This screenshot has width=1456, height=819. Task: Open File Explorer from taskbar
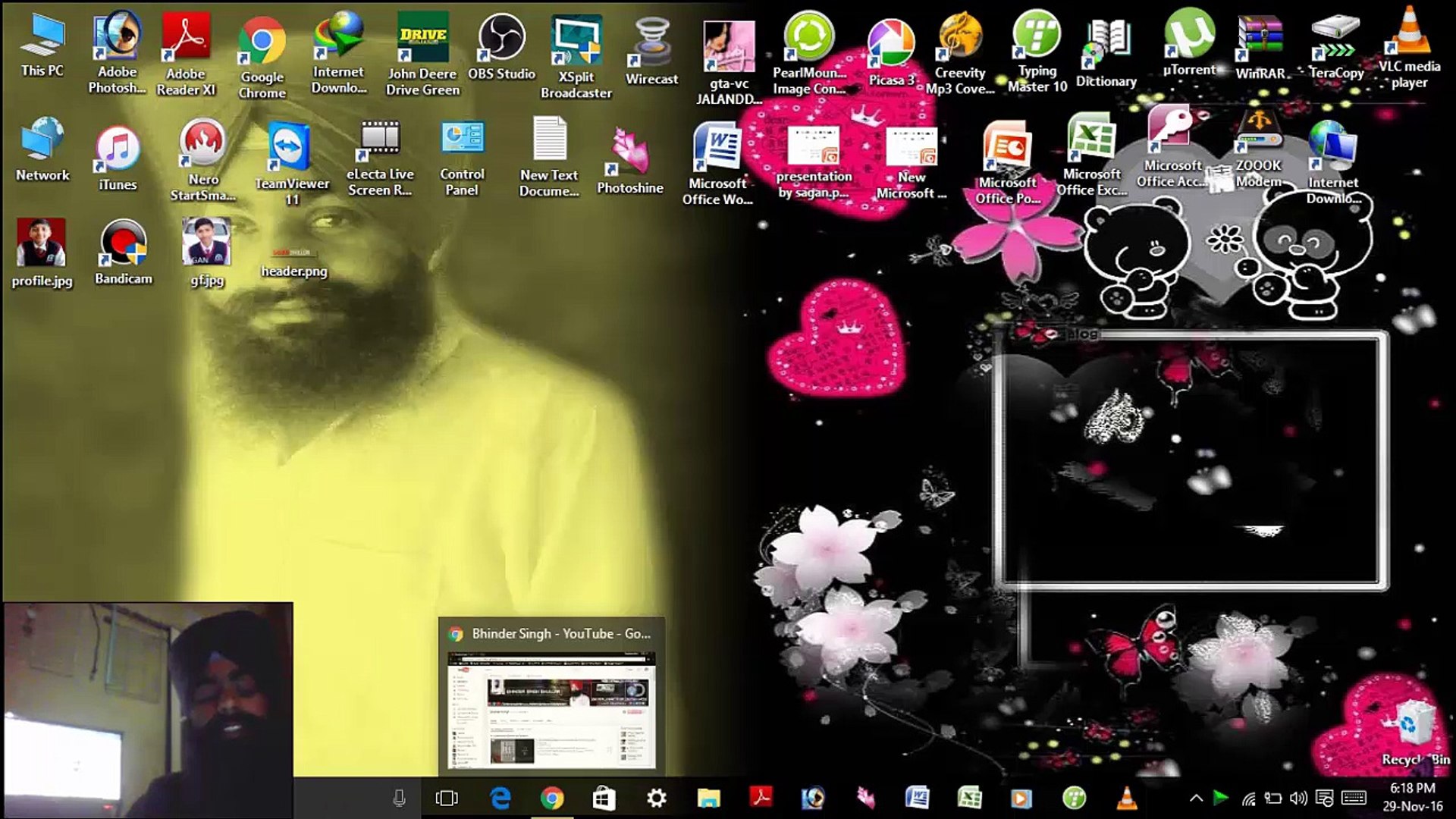(x=708, y=798)
